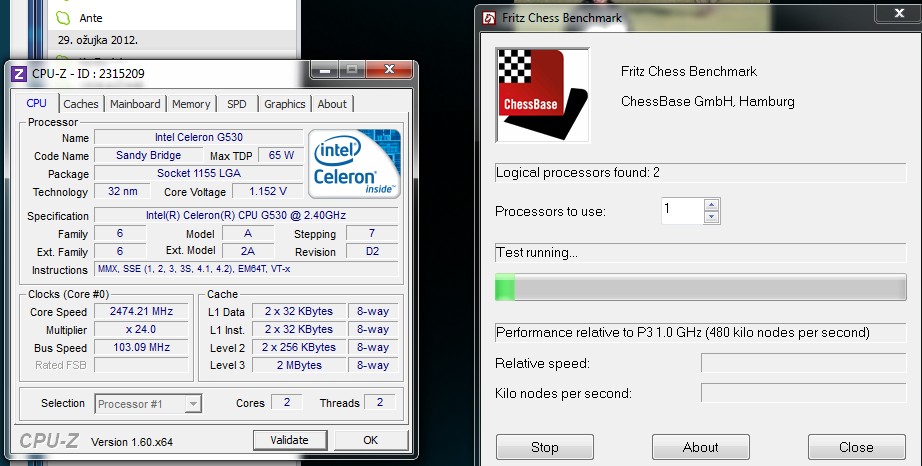This screenshot has height=466, width=922.
Task: Click the 29. ožujka 2012. date entry
Action: point(98,41)
